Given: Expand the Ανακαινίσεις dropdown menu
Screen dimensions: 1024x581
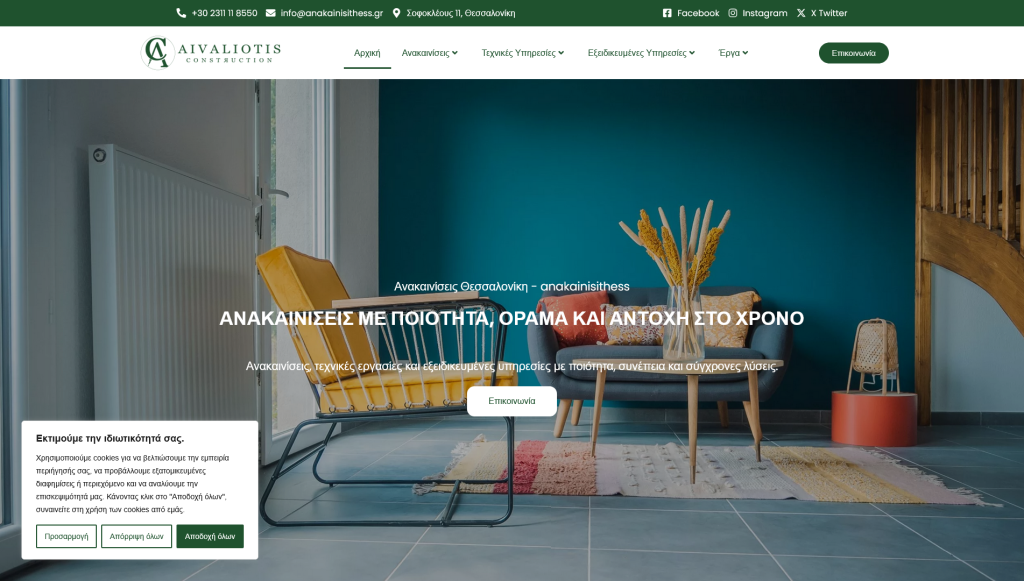Looking at the screenshot, I should (x=430, y=53).
